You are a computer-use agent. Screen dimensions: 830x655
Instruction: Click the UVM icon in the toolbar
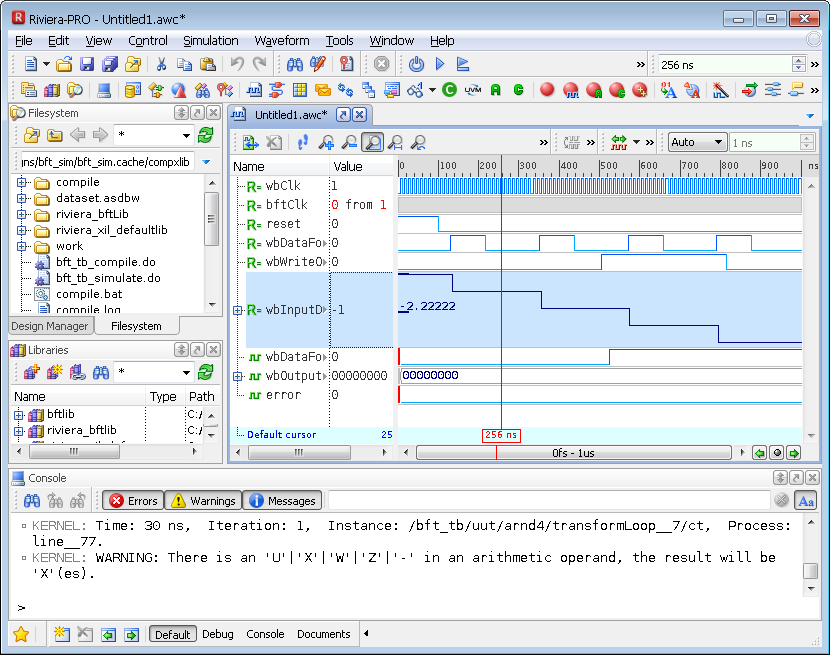pos(473,90)
